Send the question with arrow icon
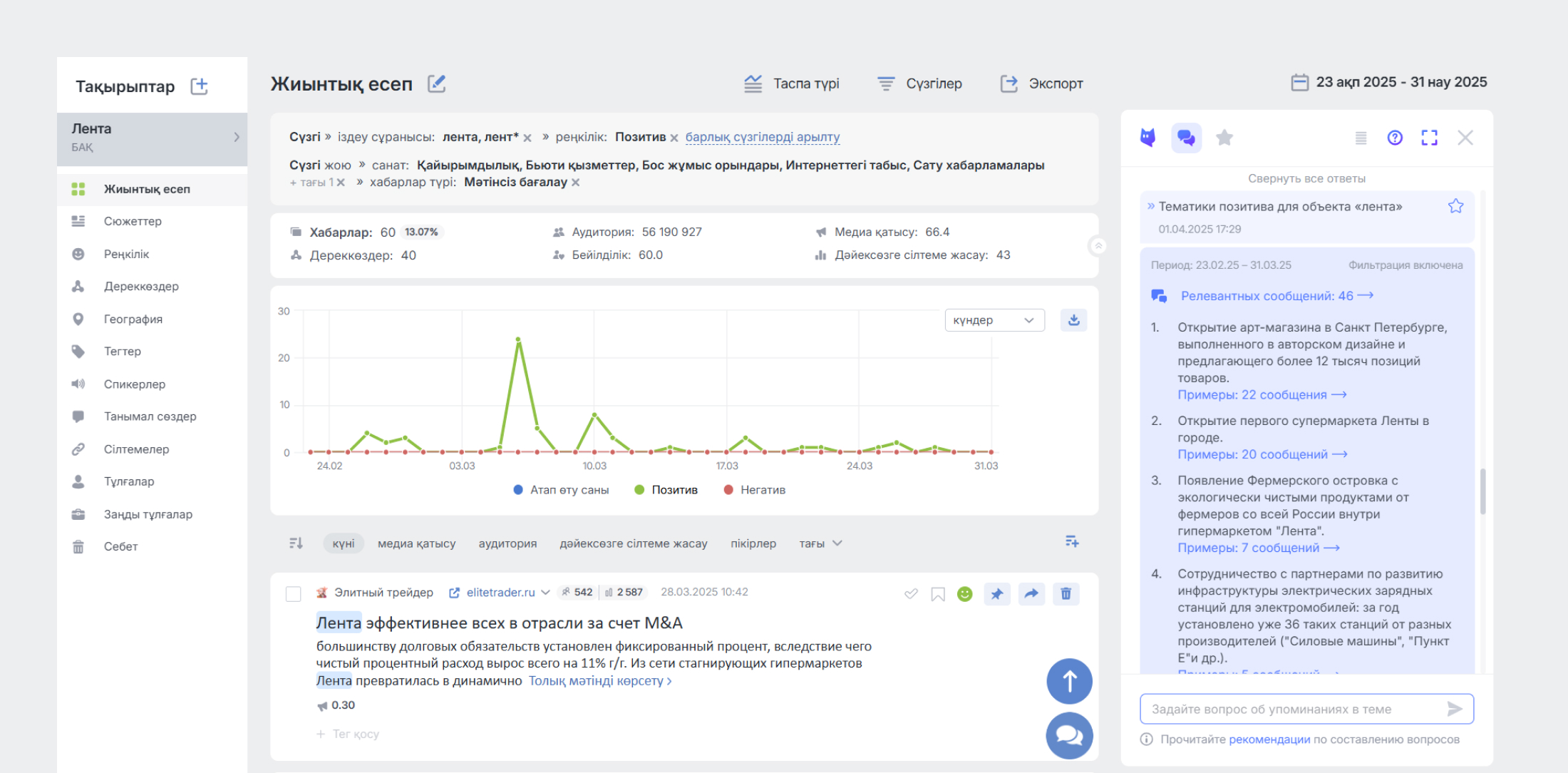1568x773 pixels. [1455, 709]
